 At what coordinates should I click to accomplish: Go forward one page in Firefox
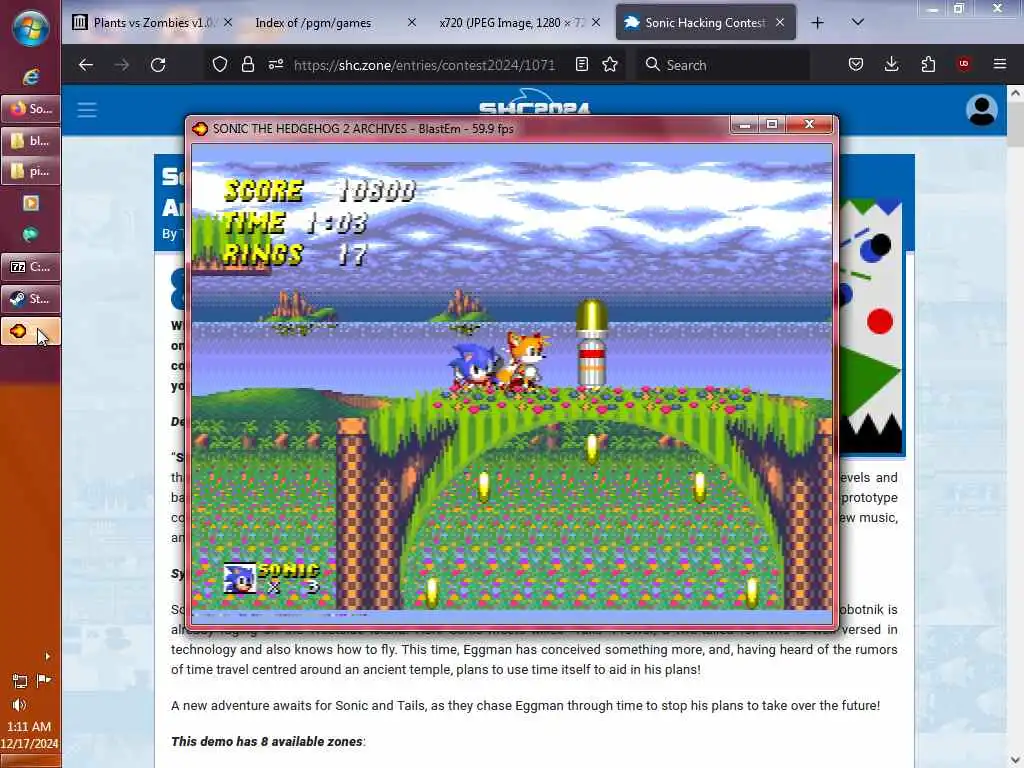click(x=121, y=65)
